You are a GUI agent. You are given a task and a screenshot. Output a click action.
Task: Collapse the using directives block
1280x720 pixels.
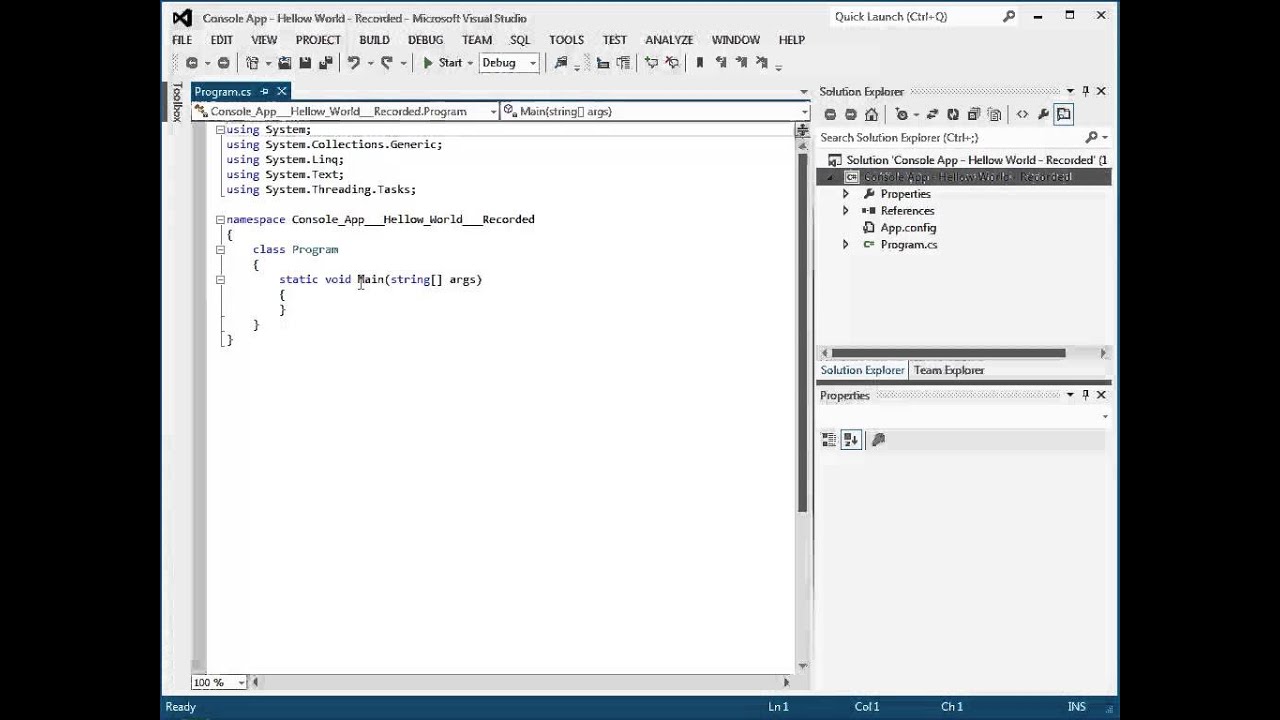tap(220, 130)
